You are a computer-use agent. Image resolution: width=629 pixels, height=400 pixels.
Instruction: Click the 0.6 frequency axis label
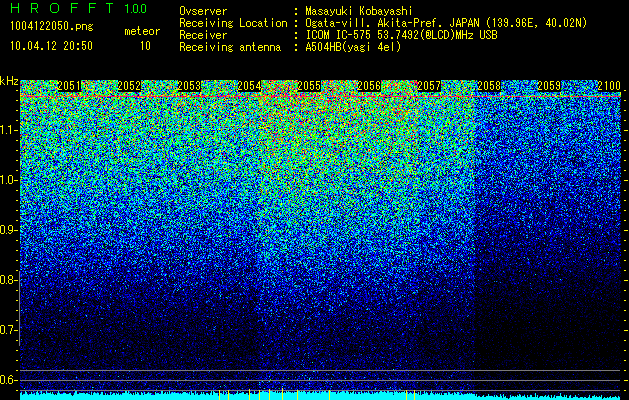tap(7, 380)
